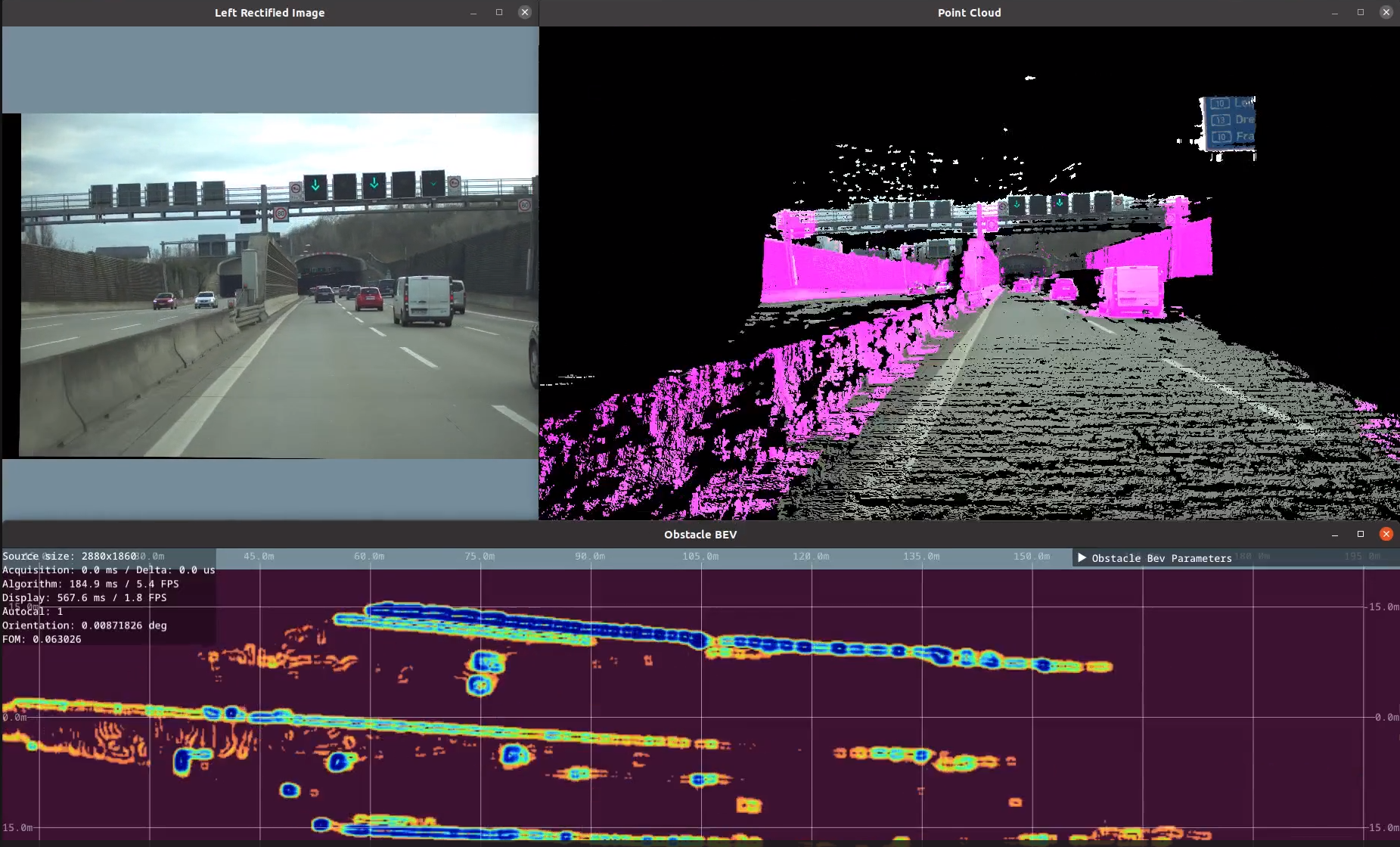Viewport: 1400px width, 847px height.
Task: Click the Left Rectified Image title bar
Action: (x=269, y=13)
